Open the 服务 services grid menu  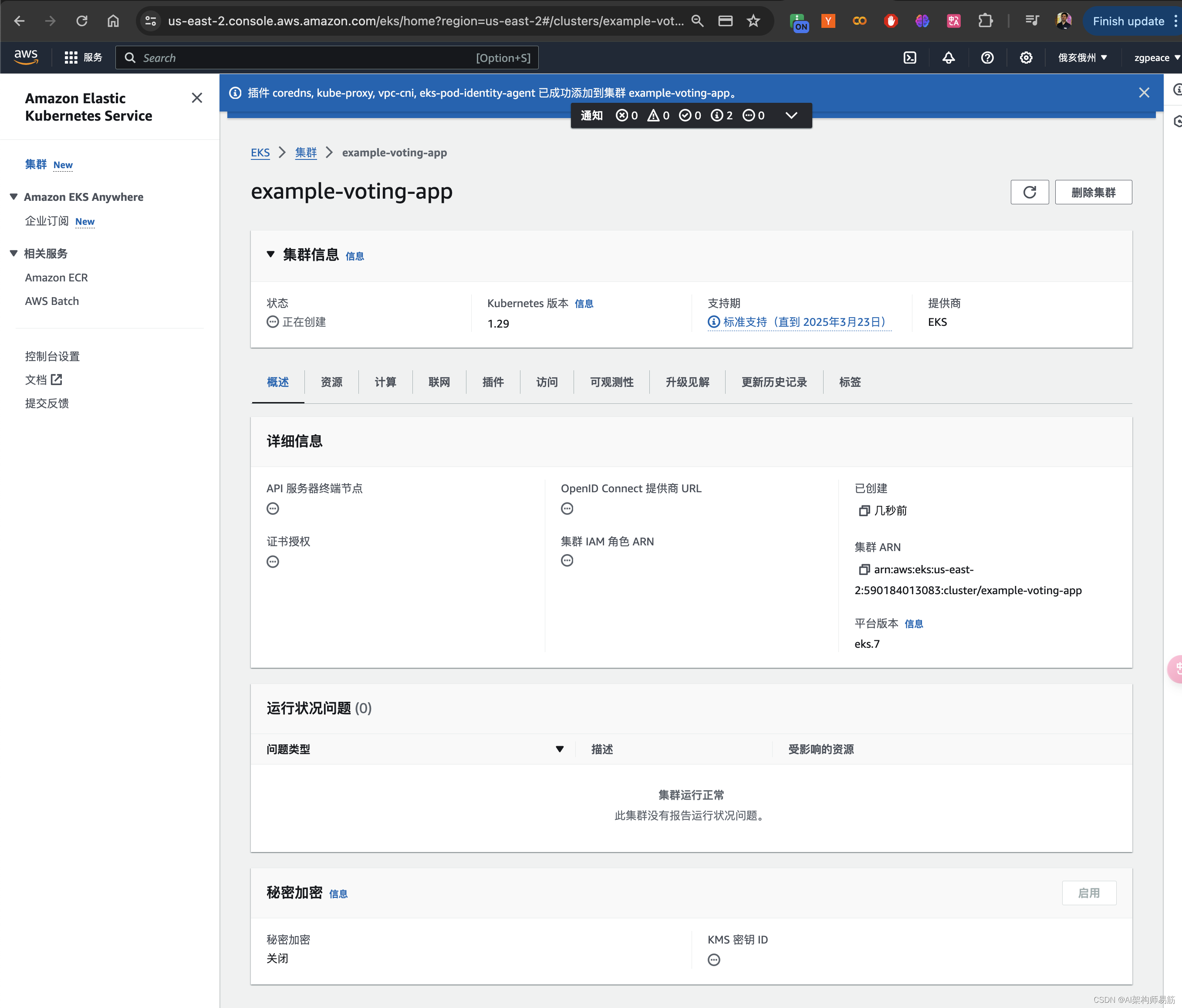tap(83, 58)
